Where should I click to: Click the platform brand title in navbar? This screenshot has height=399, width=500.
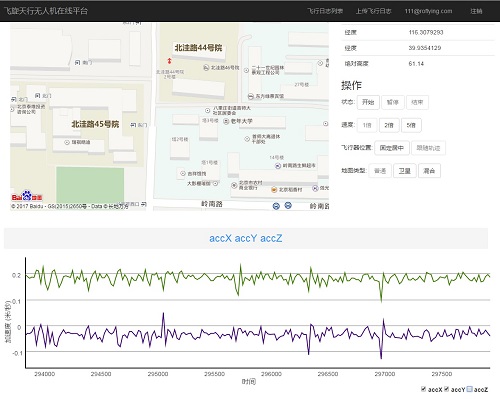(46, 11)
